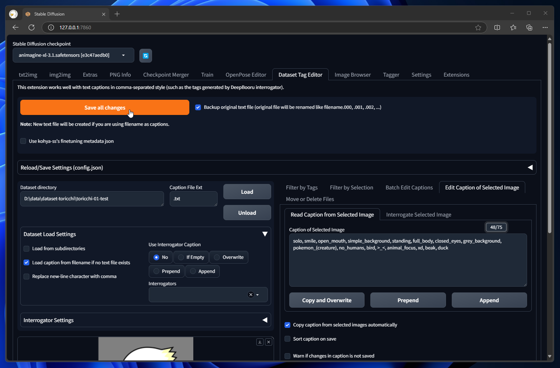Open the browser favorites list icon
The height and width of the screenshot is (368, 560).
[x=513, y=28]
